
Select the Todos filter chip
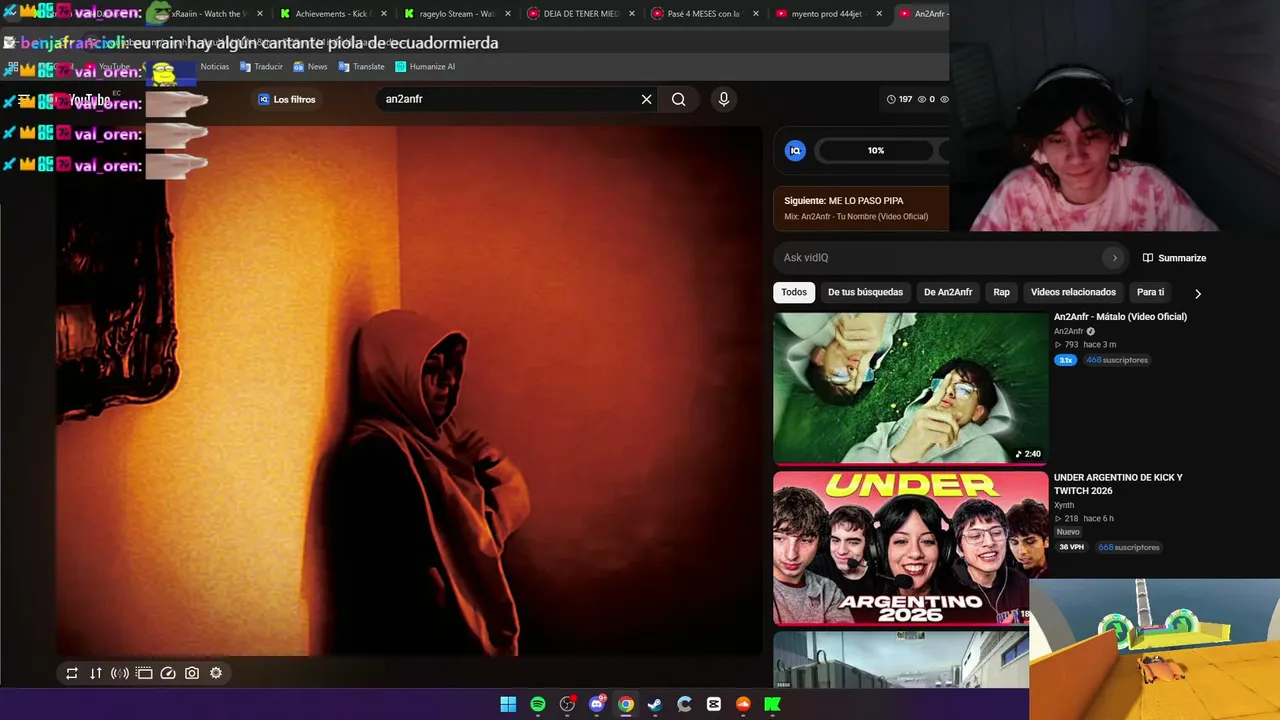(794, 292)
